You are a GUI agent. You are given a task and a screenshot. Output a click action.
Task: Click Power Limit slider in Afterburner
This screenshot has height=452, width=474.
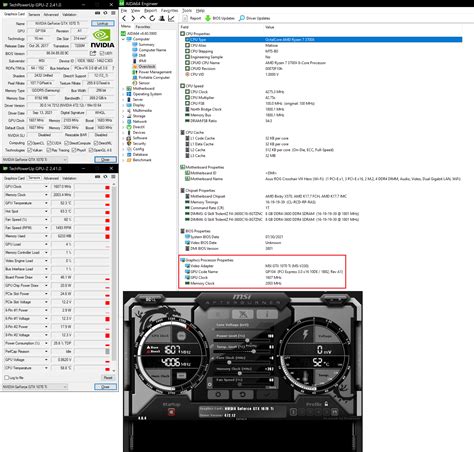pyautogui.click(x=242, y=341)
